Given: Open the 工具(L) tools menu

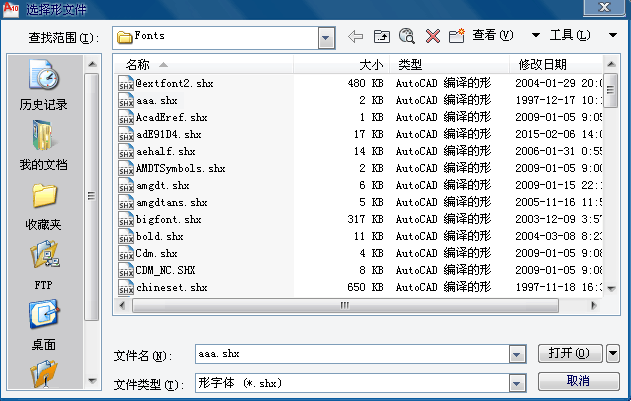Looking at the screenshot, I should (570, 35).
